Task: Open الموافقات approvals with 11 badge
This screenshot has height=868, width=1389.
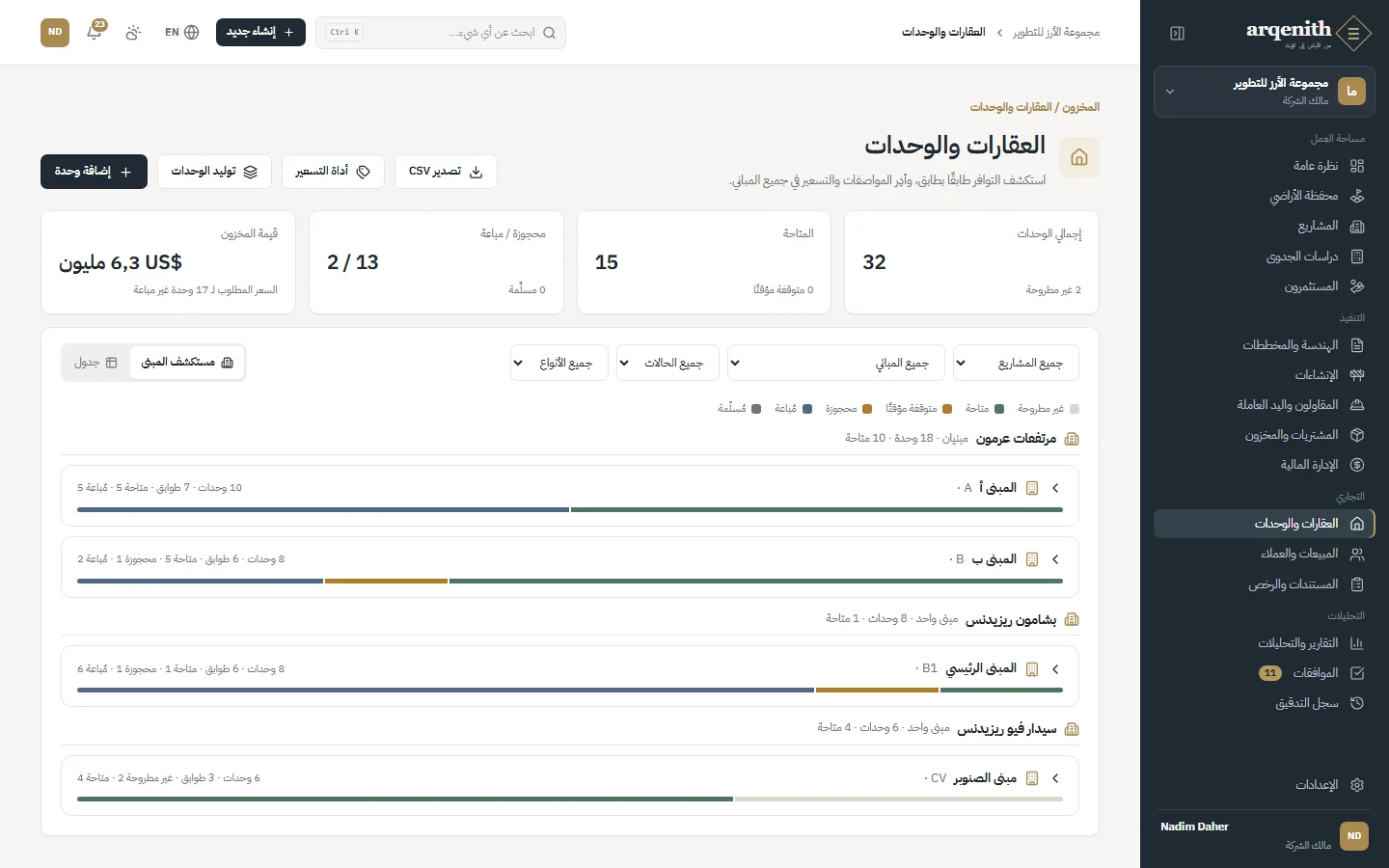Action: [x=1264, y=673]
